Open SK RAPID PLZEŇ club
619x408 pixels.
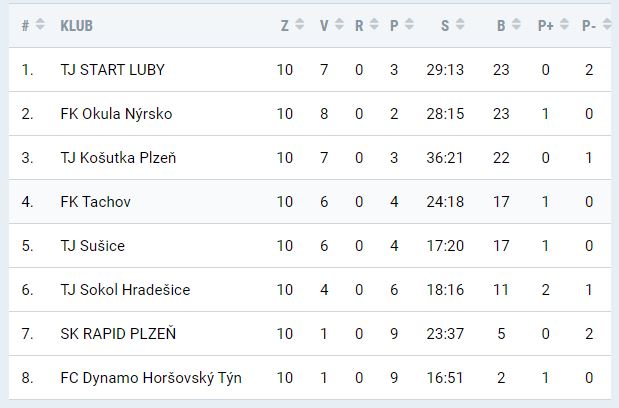point(118,334)
